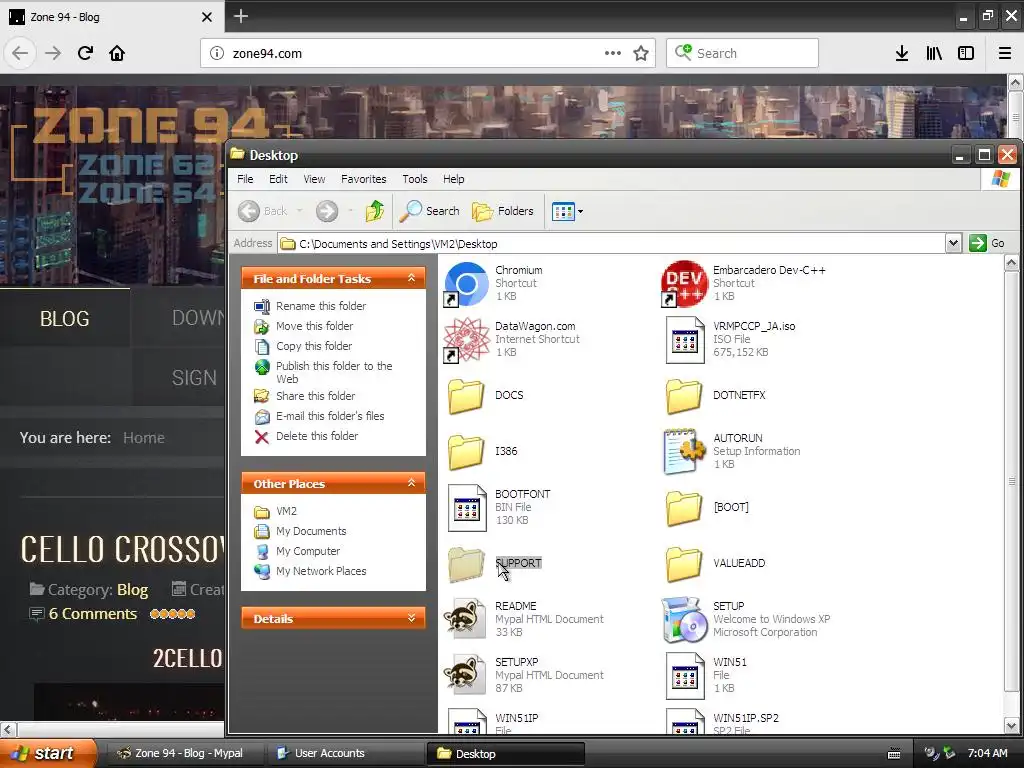Viewport: 1024px width, 768px height.
Task: Click the Windows start button
Action: click(48, 753)
